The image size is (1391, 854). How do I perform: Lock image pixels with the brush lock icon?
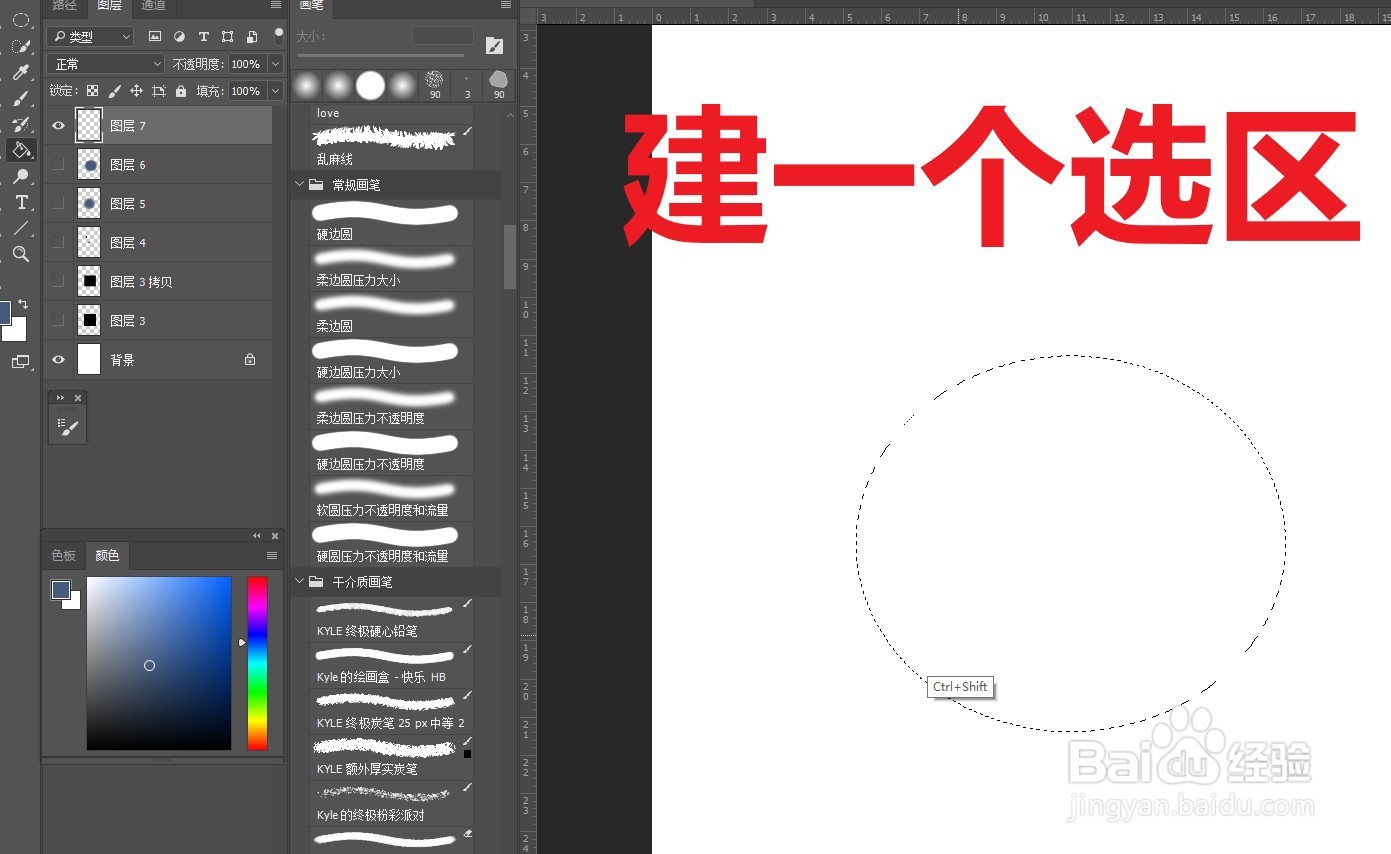(x=114, y=91)
